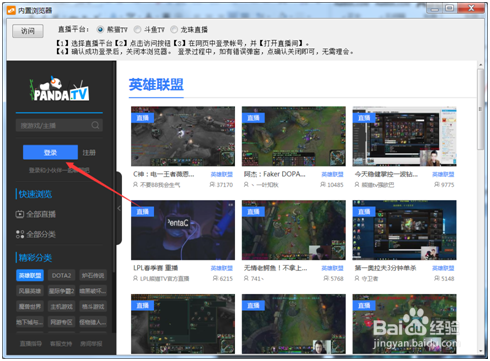
Task: Select the 斗鱼TV platform radio button
Action: 137,30
